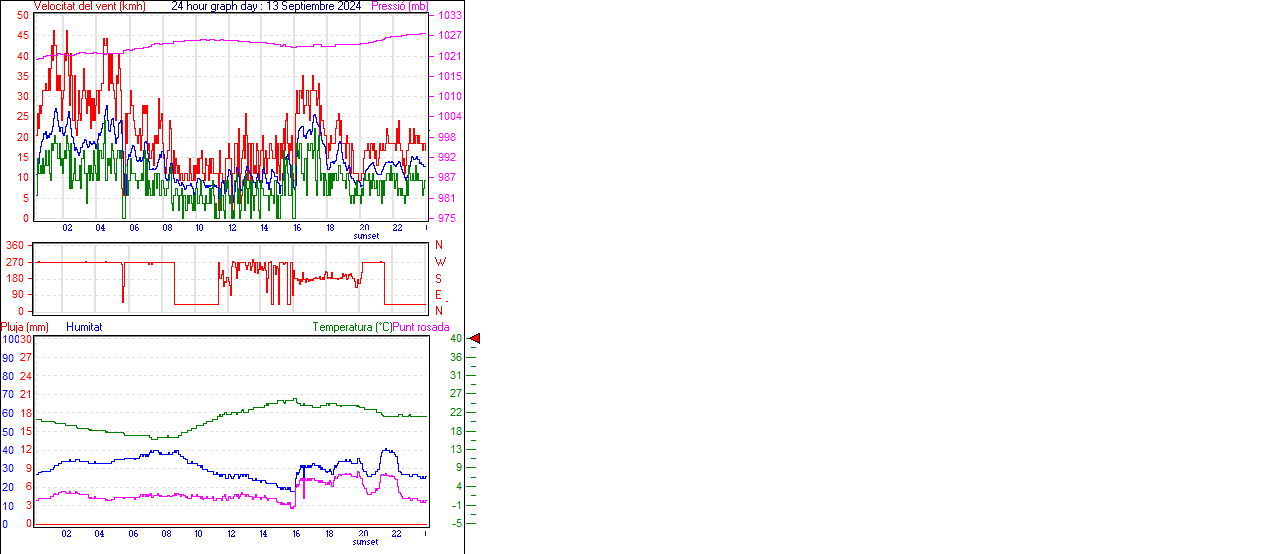1280x554 pixels.
Task: Click the W compass letter on direction axis
Action: 439,262
